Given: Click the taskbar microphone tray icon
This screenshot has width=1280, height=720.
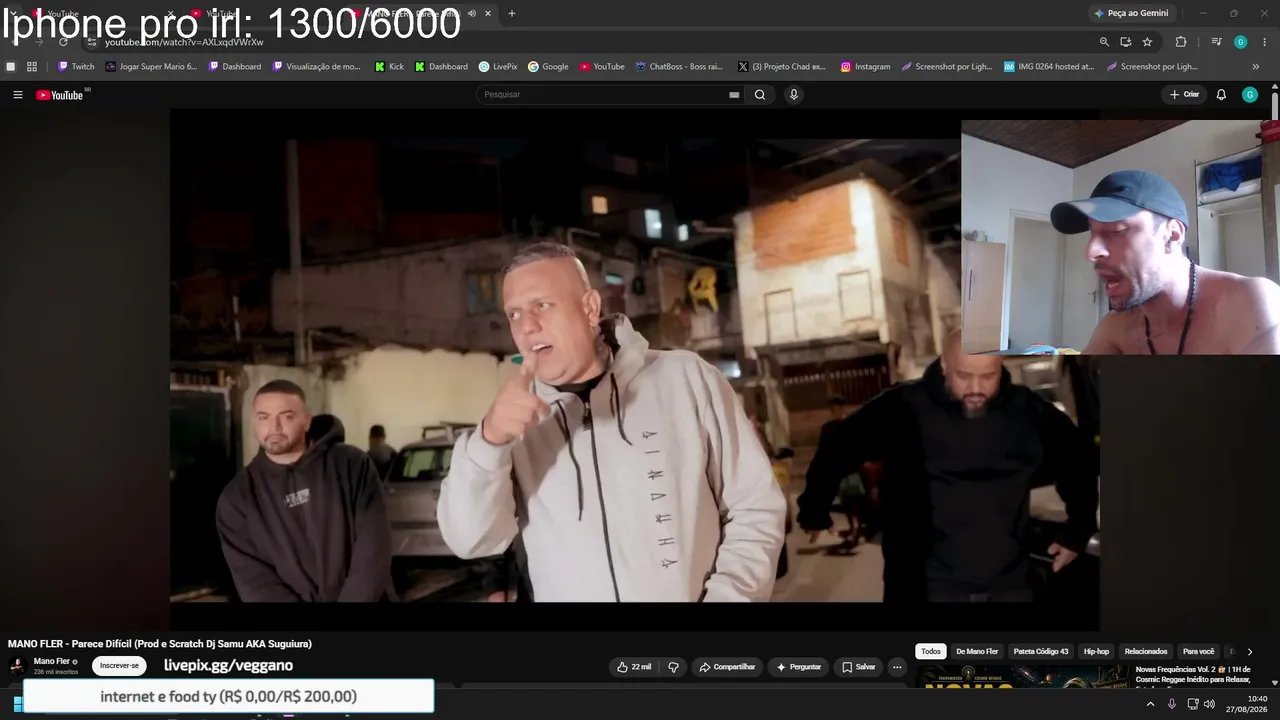Looking at the screenshot, I should (1172, 704).
